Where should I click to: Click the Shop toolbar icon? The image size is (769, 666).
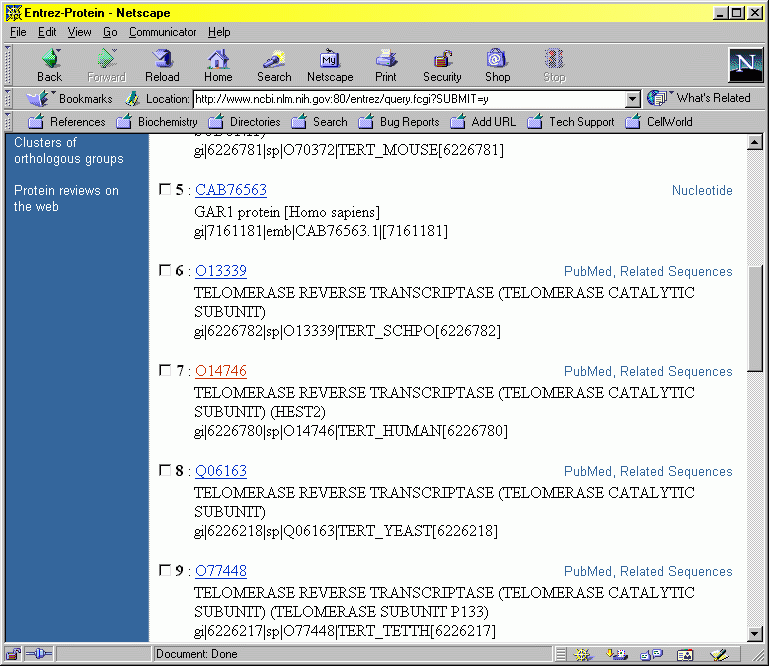point(497,66)
